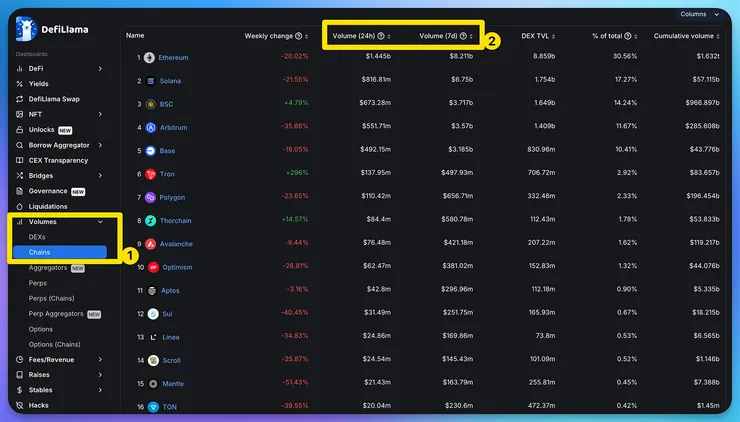Screen dimensions: 740x422
Task: Collapse the Volumes sidebar section
Action: tap(100, 222)
